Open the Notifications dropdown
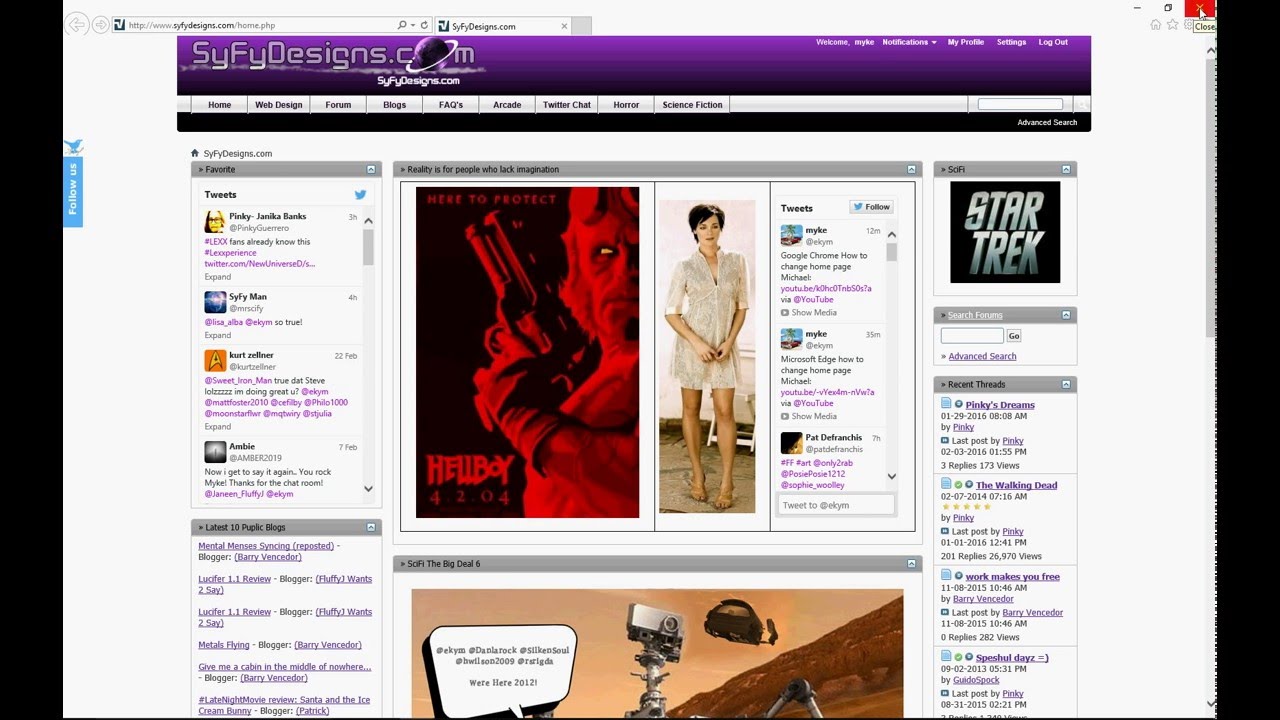The height and width of the screenshot is (720, 1280). [x=909, y=42]
